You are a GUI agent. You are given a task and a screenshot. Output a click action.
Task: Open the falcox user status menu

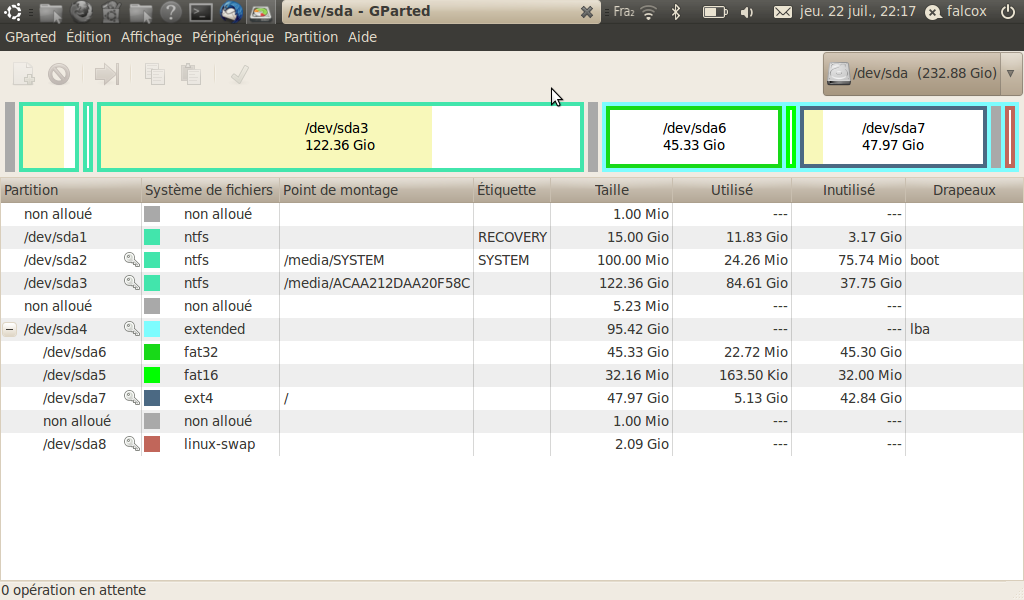[x=957, y=11]
